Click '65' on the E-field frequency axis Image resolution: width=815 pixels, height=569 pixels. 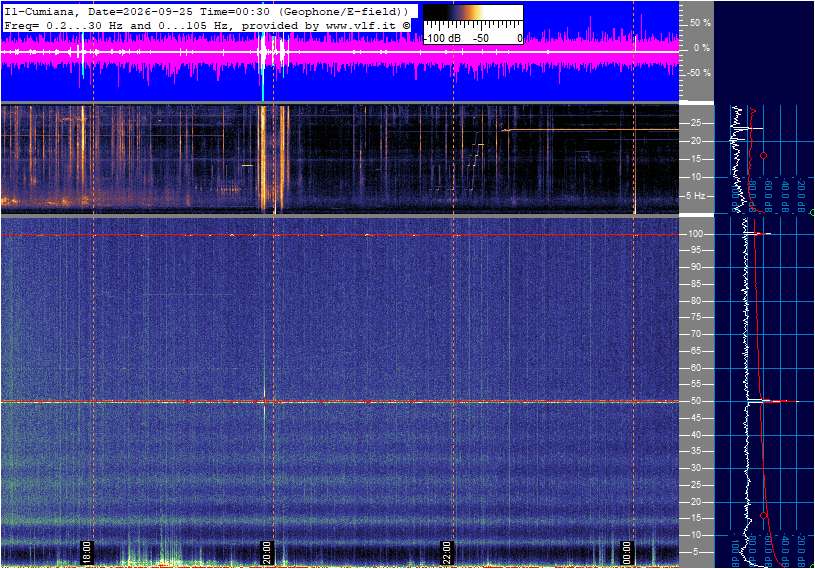695,351
